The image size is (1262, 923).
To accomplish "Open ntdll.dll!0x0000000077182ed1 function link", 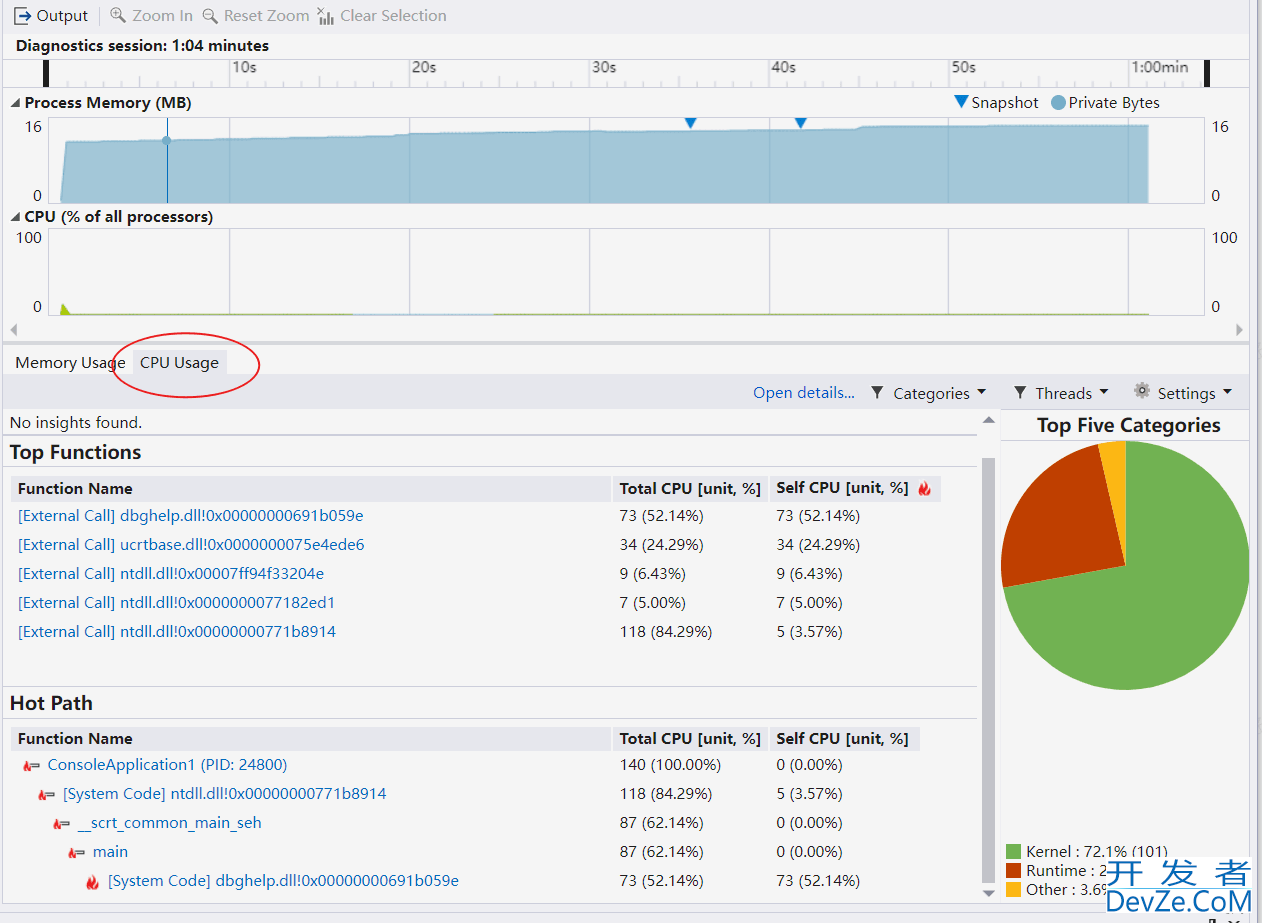I will pyautogui.click(x=176, y=603).
